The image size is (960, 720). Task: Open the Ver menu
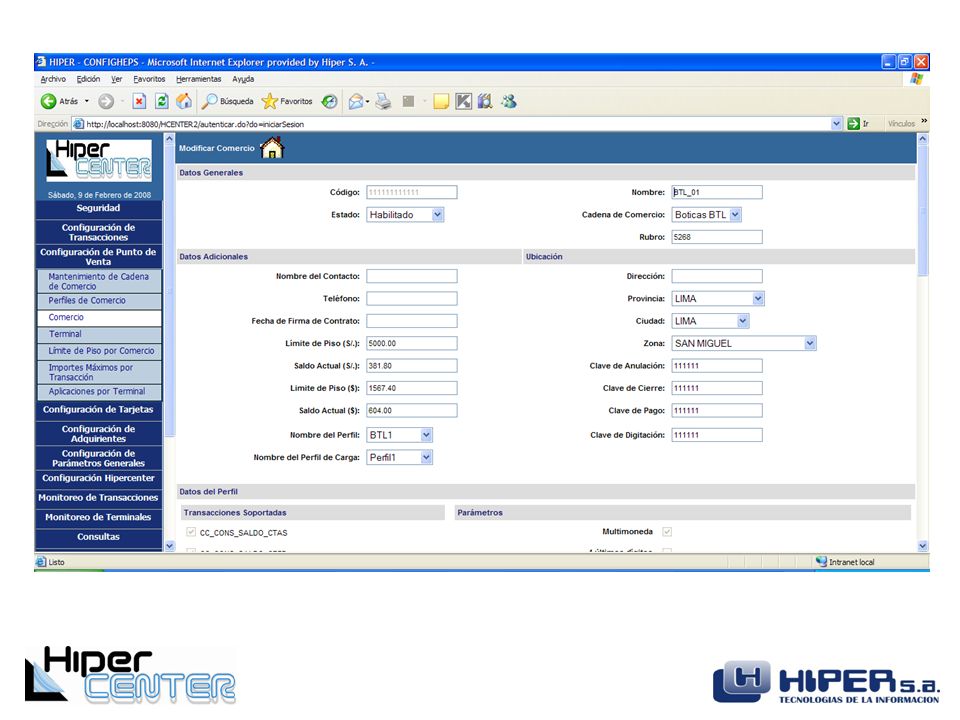click(116, 79)
